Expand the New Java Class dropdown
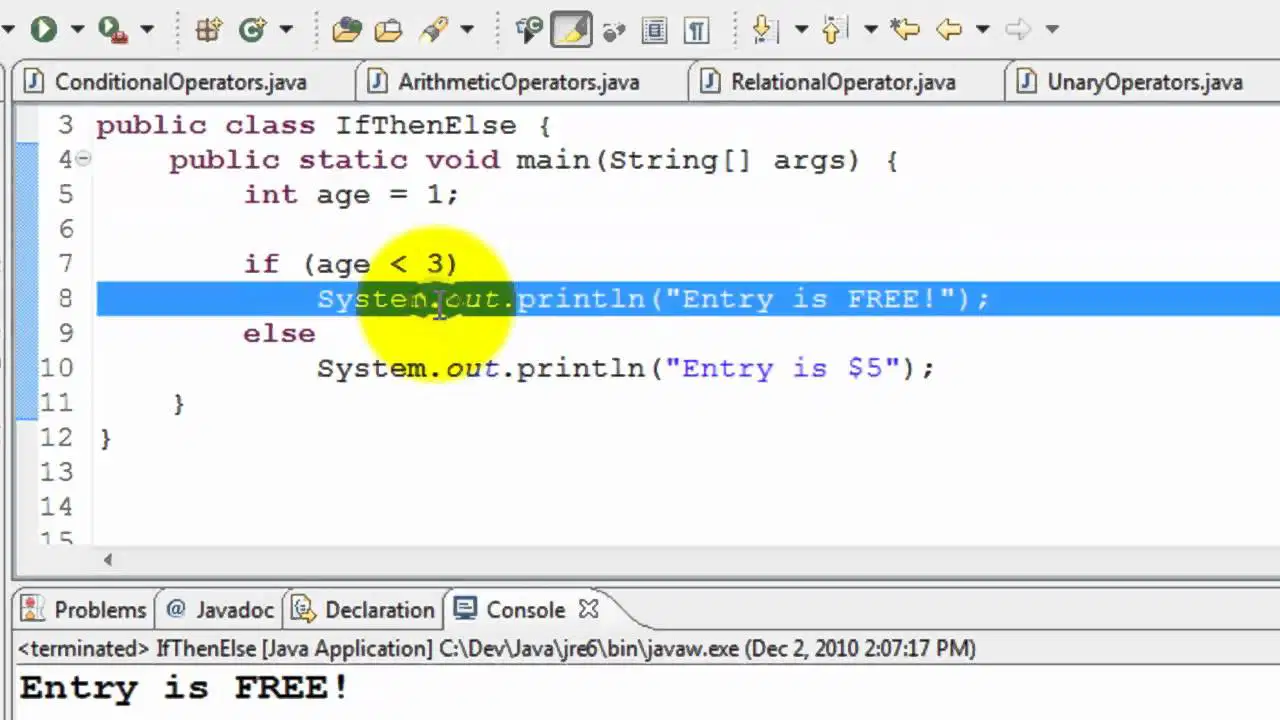 pos(286,30)
